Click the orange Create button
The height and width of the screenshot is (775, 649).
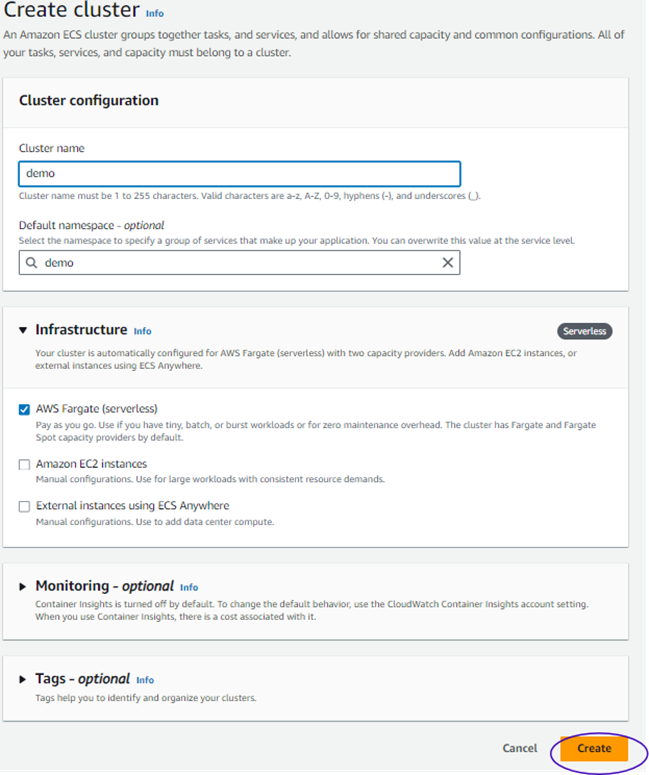594,748
